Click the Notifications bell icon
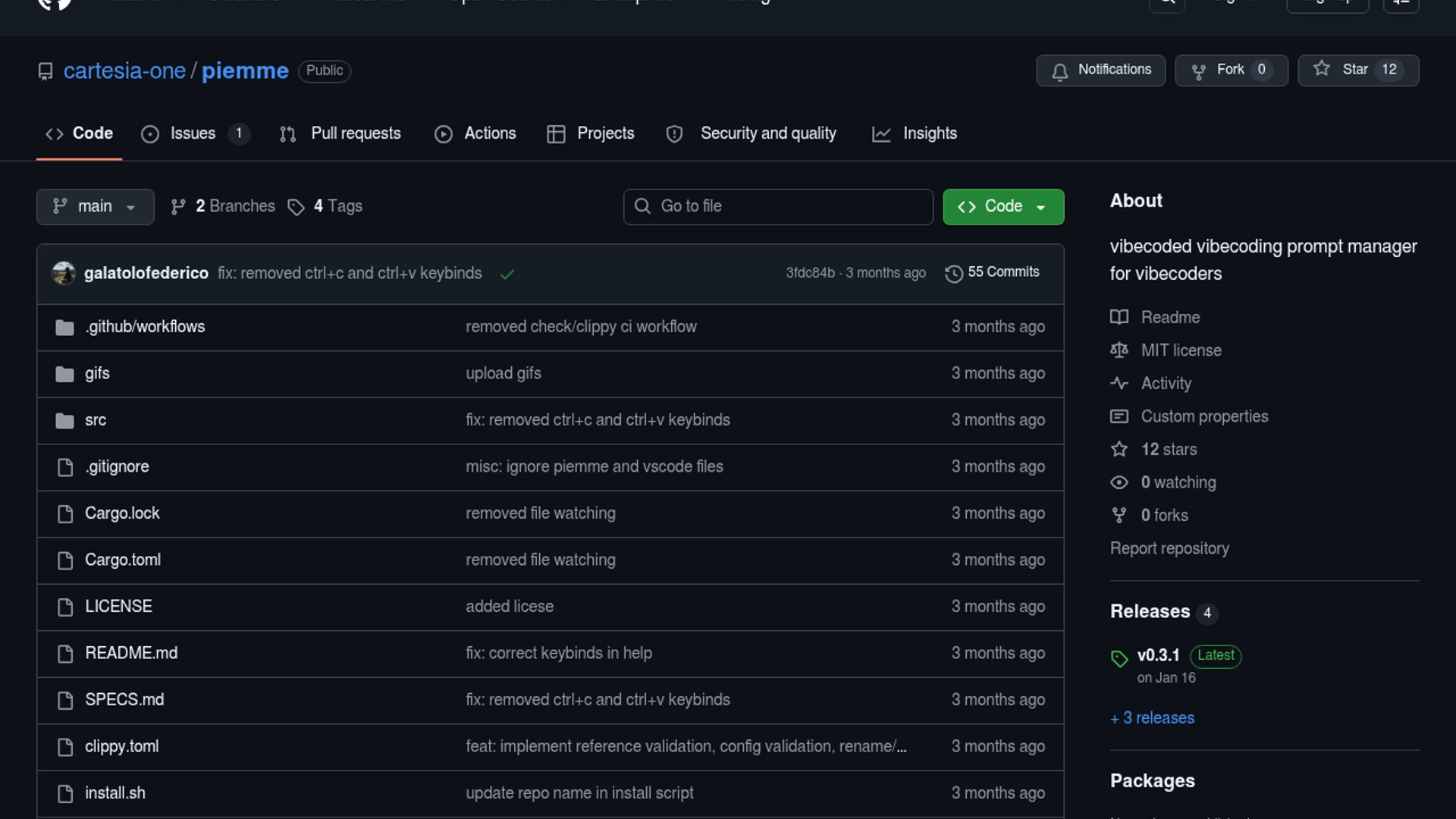 tap(1059, 71)
